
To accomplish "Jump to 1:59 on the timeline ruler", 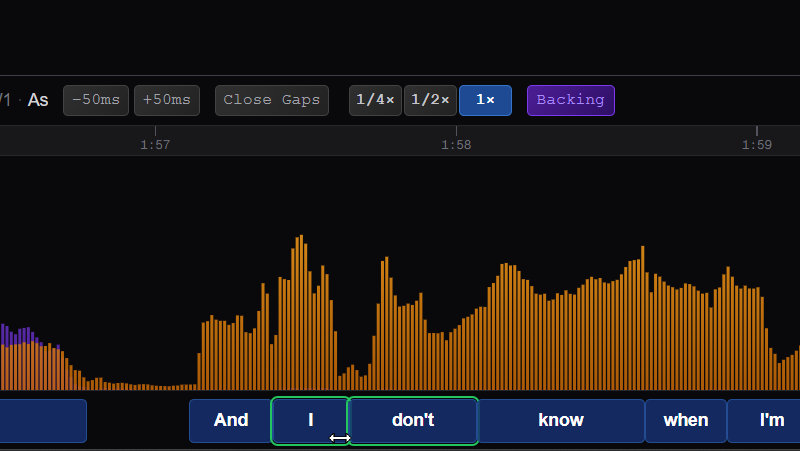I will (757, 145).
